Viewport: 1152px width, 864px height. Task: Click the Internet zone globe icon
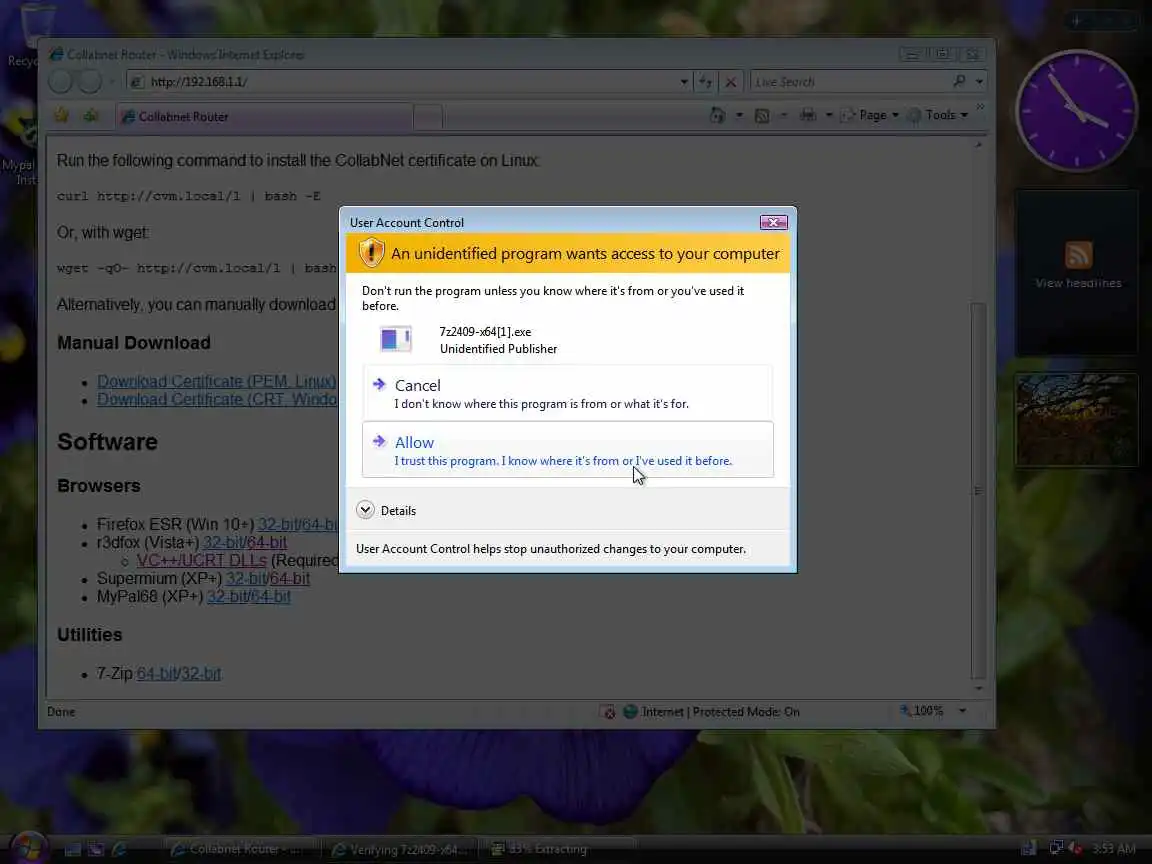pos(630,711)
